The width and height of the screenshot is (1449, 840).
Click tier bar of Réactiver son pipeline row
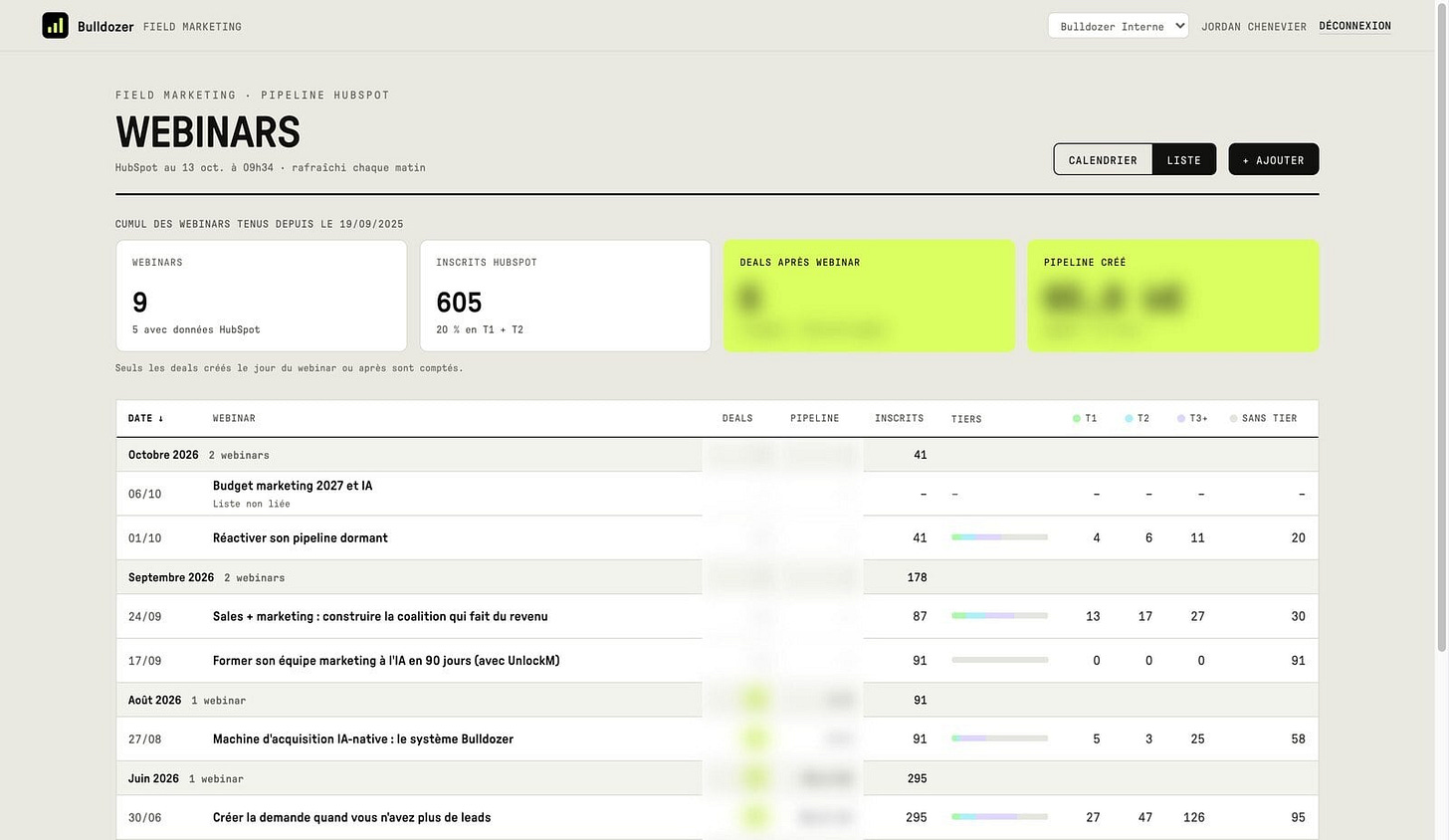(999, 537)
